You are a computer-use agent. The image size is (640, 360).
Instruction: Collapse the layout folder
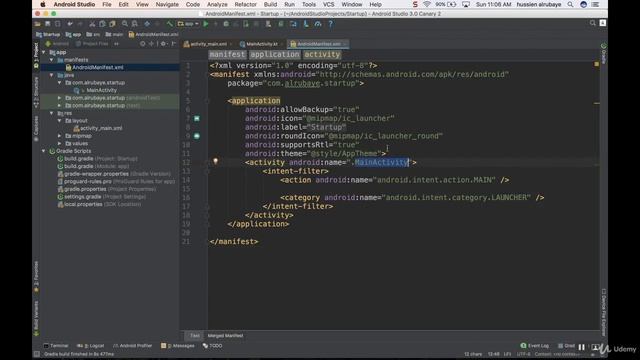[59, 121]
